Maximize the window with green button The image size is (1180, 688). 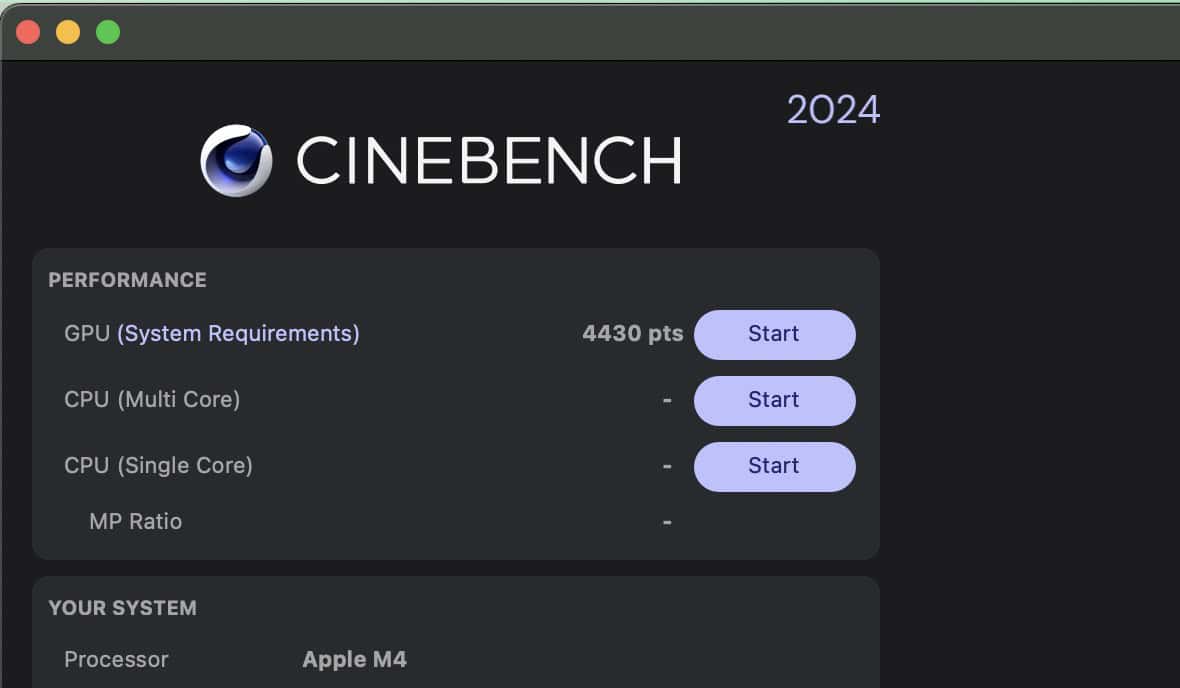pos(108,32)
